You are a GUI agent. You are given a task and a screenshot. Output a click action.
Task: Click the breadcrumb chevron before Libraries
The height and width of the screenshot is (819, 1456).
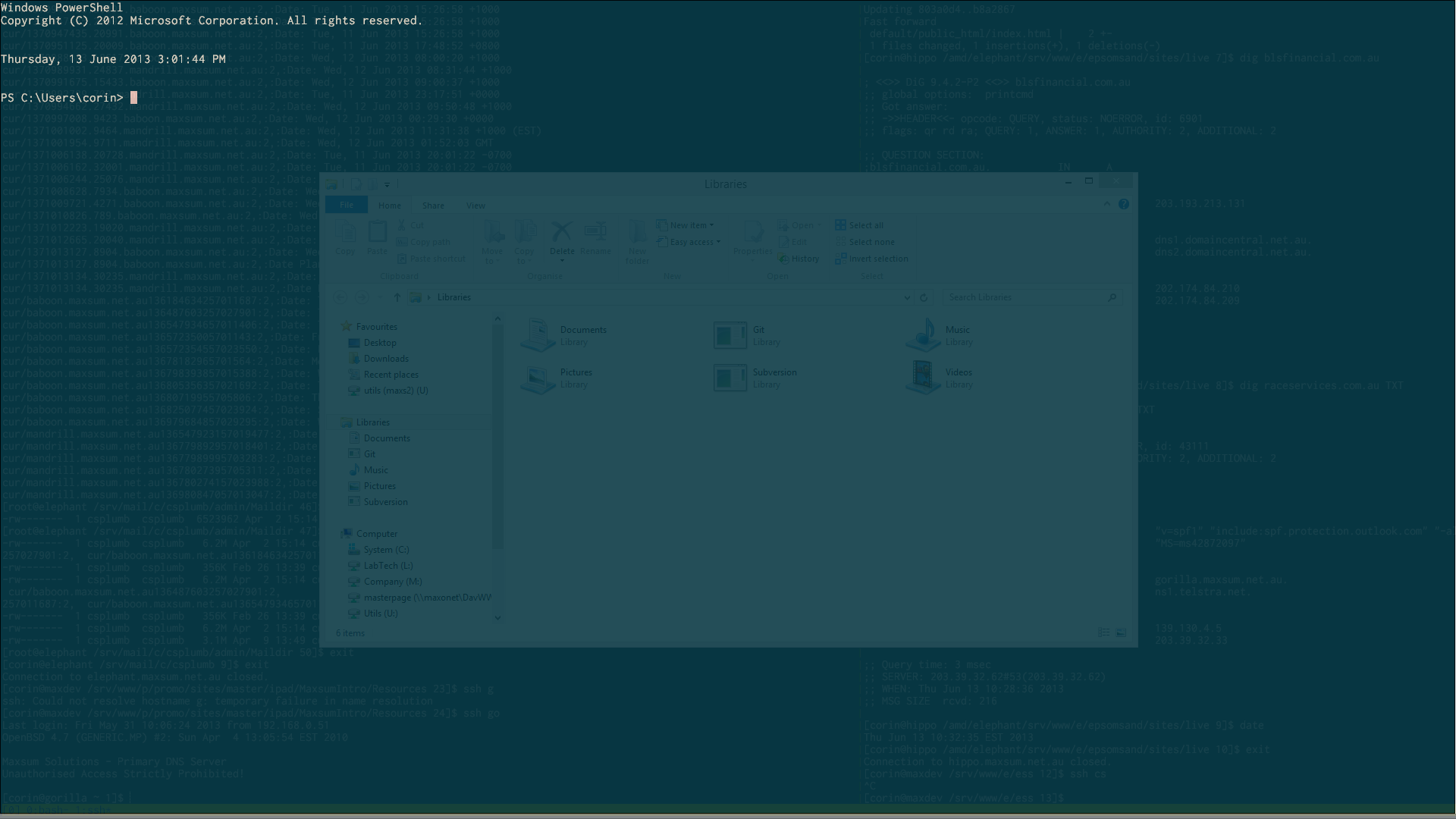point(429,297)
